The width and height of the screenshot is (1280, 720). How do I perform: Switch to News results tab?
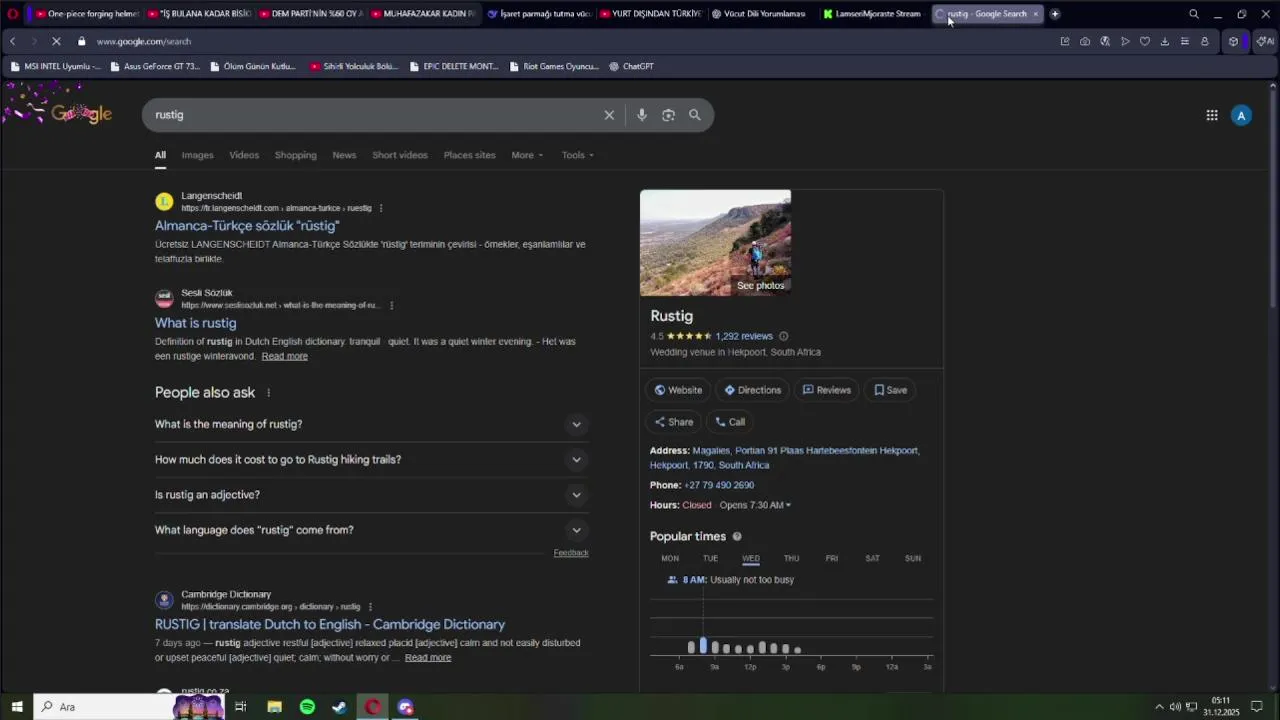[344, 155]
